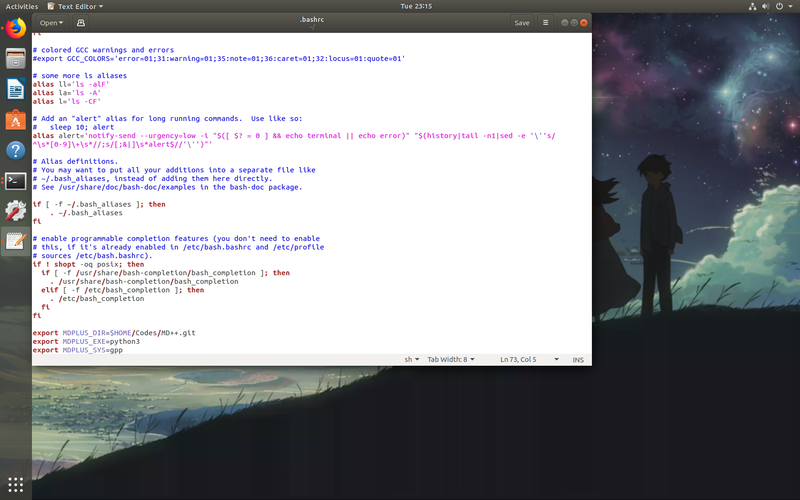
Task: Toggle the INS insert mode indicator
Action: [578, 360]
